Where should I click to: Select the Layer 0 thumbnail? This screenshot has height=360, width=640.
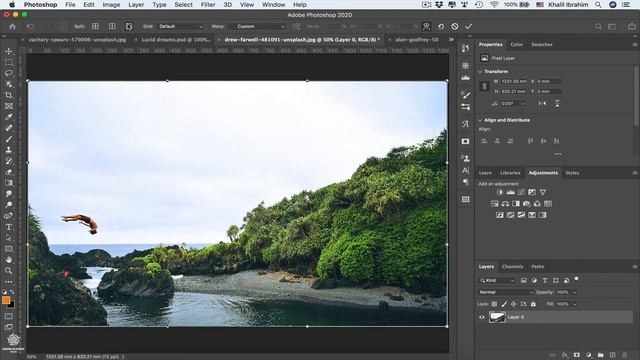(497, 317)
